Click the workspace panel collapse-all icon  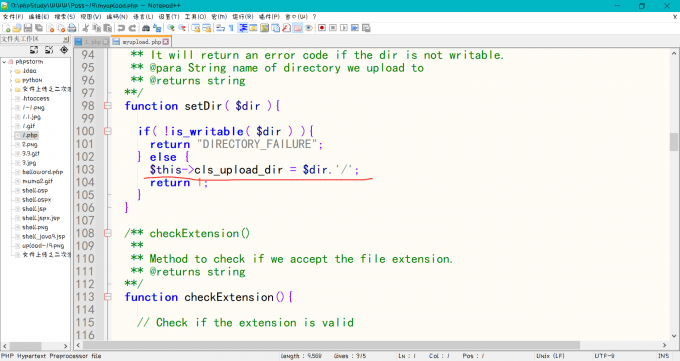pos(49,50)
